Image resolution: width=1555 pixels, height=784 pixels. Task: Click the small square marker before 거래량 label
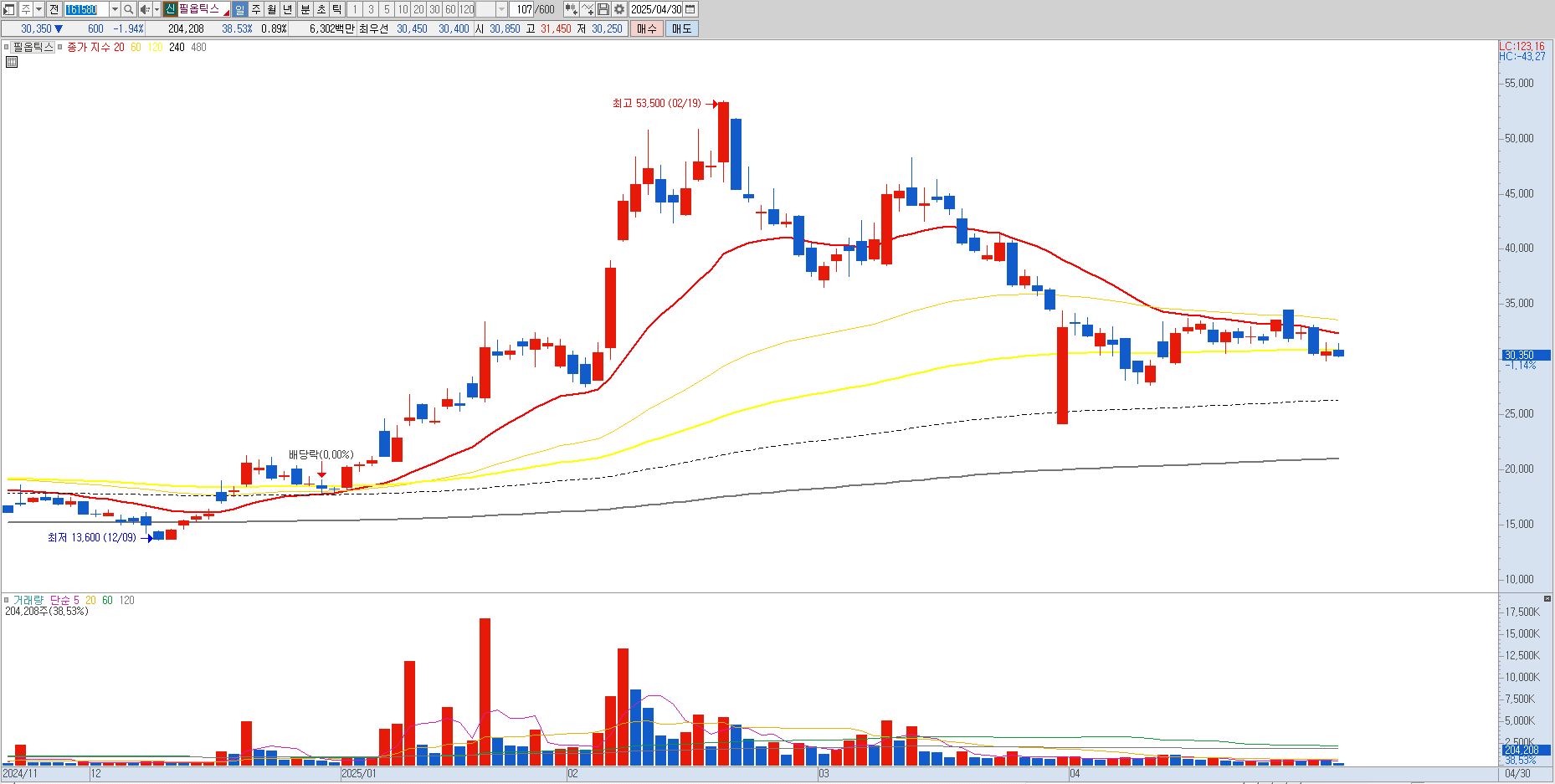(x=7, y=600)
